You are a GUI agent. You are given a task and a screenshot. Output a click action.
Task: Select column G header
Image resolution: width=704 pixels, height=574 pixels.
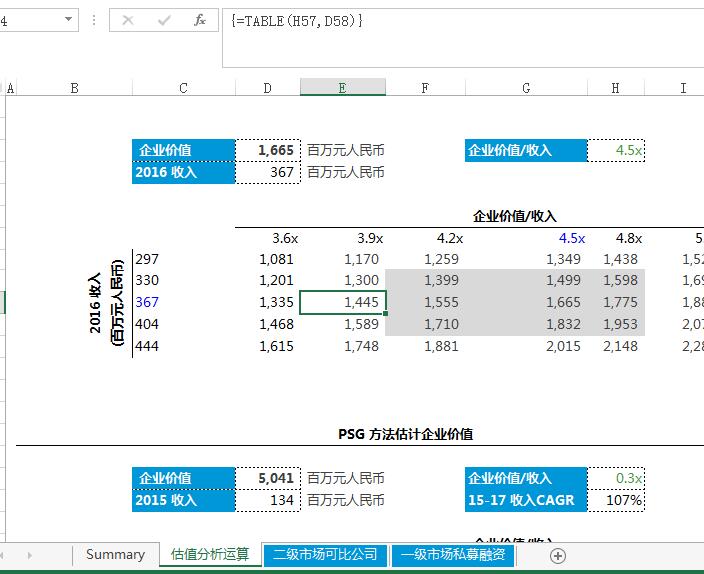[526, 88]
